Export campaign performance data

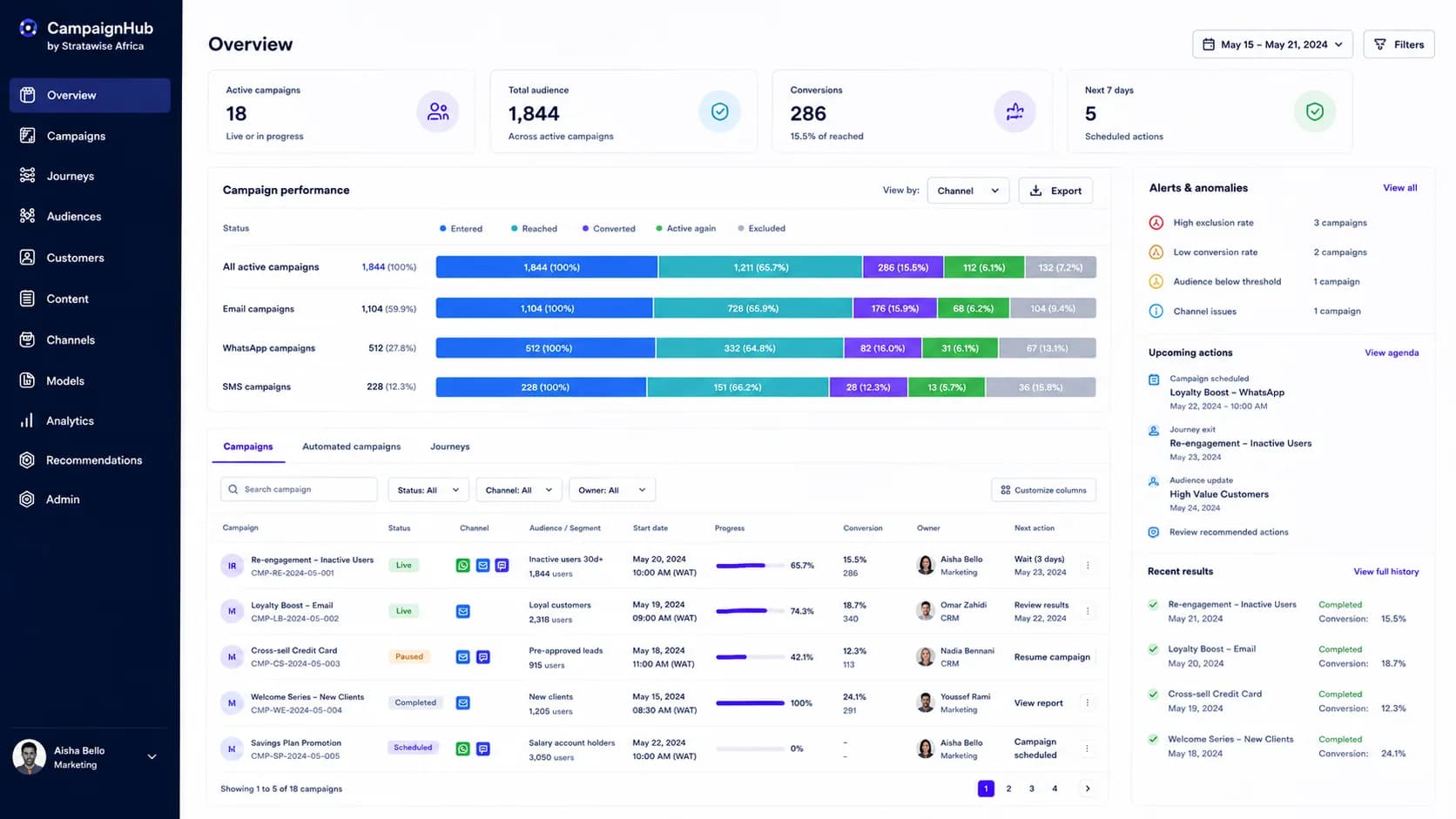(1055, 191)
